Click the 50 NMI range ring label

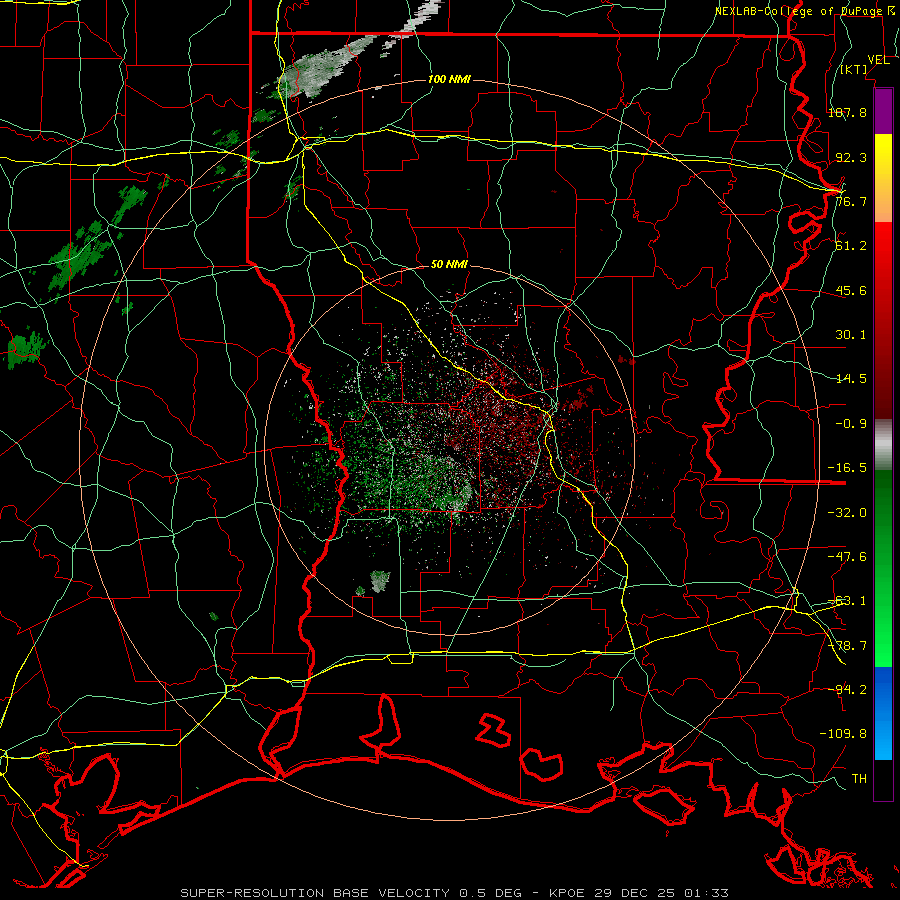pos(449,265)
